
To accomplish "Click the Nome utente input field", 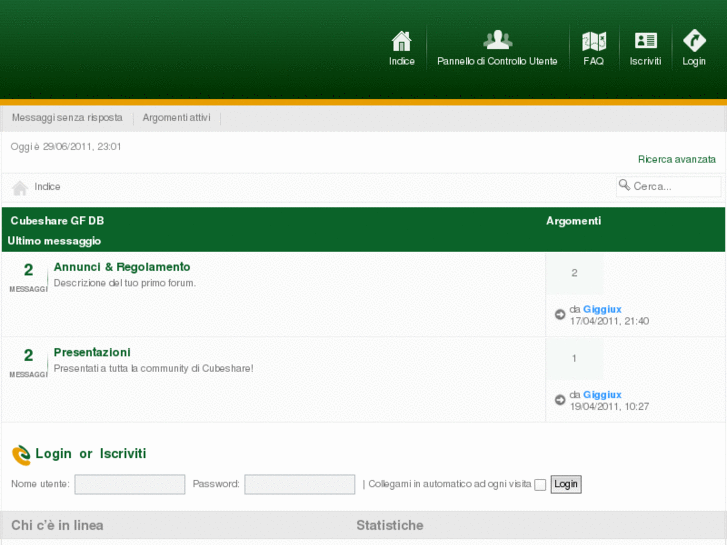I will tap(130, 484).
